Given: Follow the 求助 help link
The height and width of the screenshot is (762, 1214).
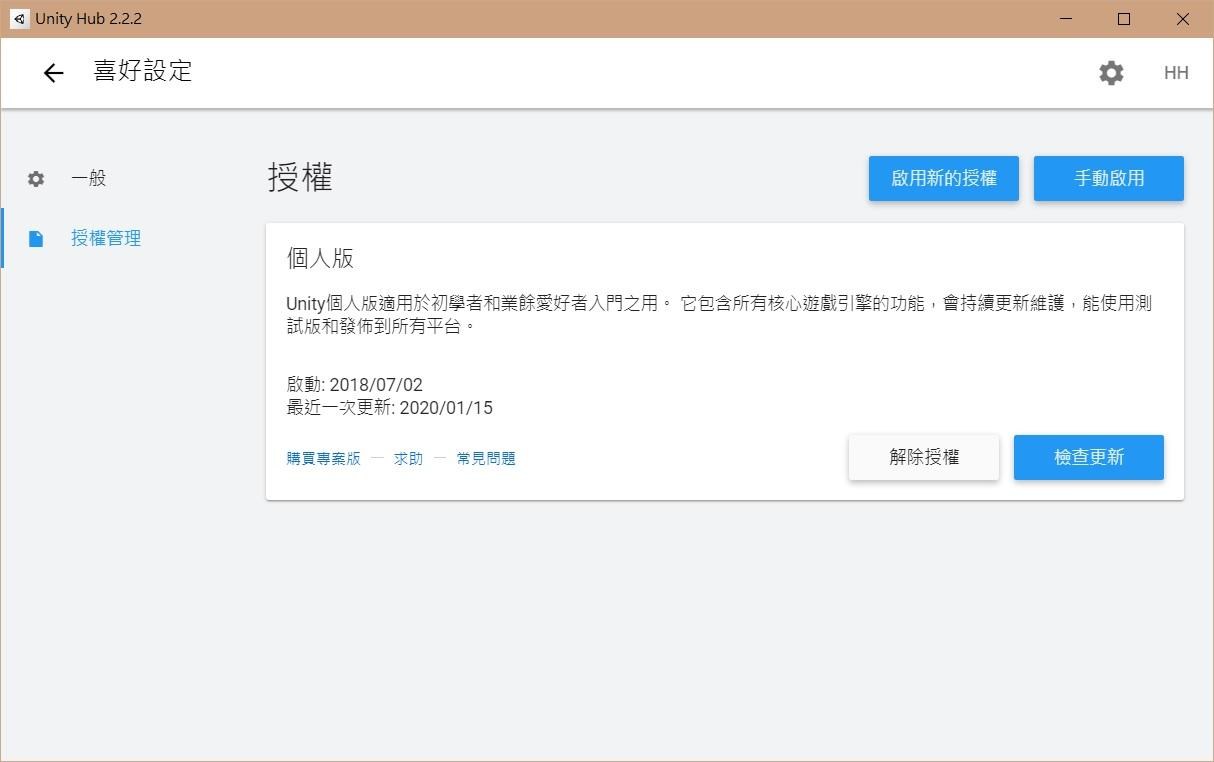Looking at the screenshot, I should pos(408,459).
